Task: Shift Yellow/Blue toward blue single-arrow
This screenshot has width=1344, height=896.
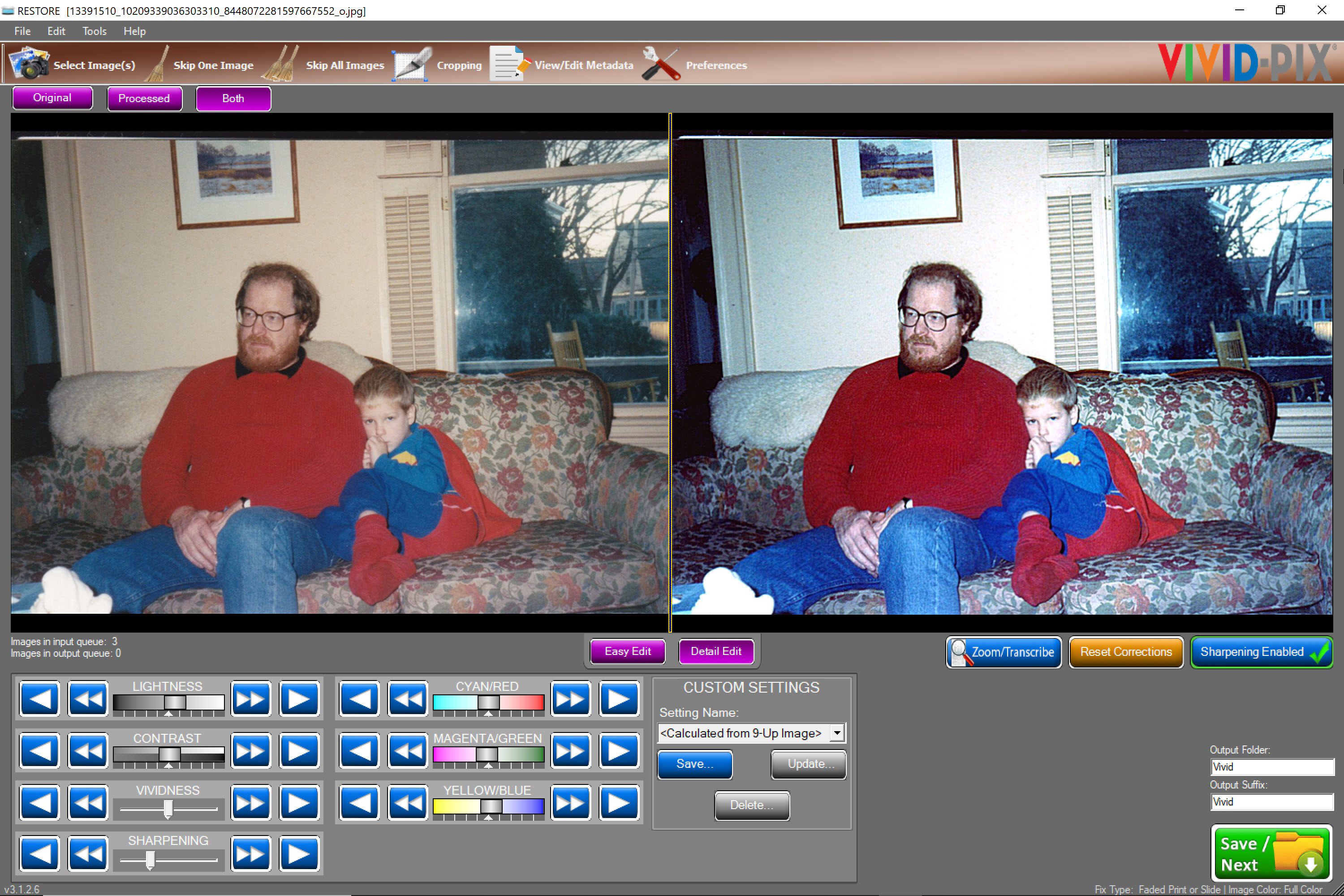Action: [619, 802]
